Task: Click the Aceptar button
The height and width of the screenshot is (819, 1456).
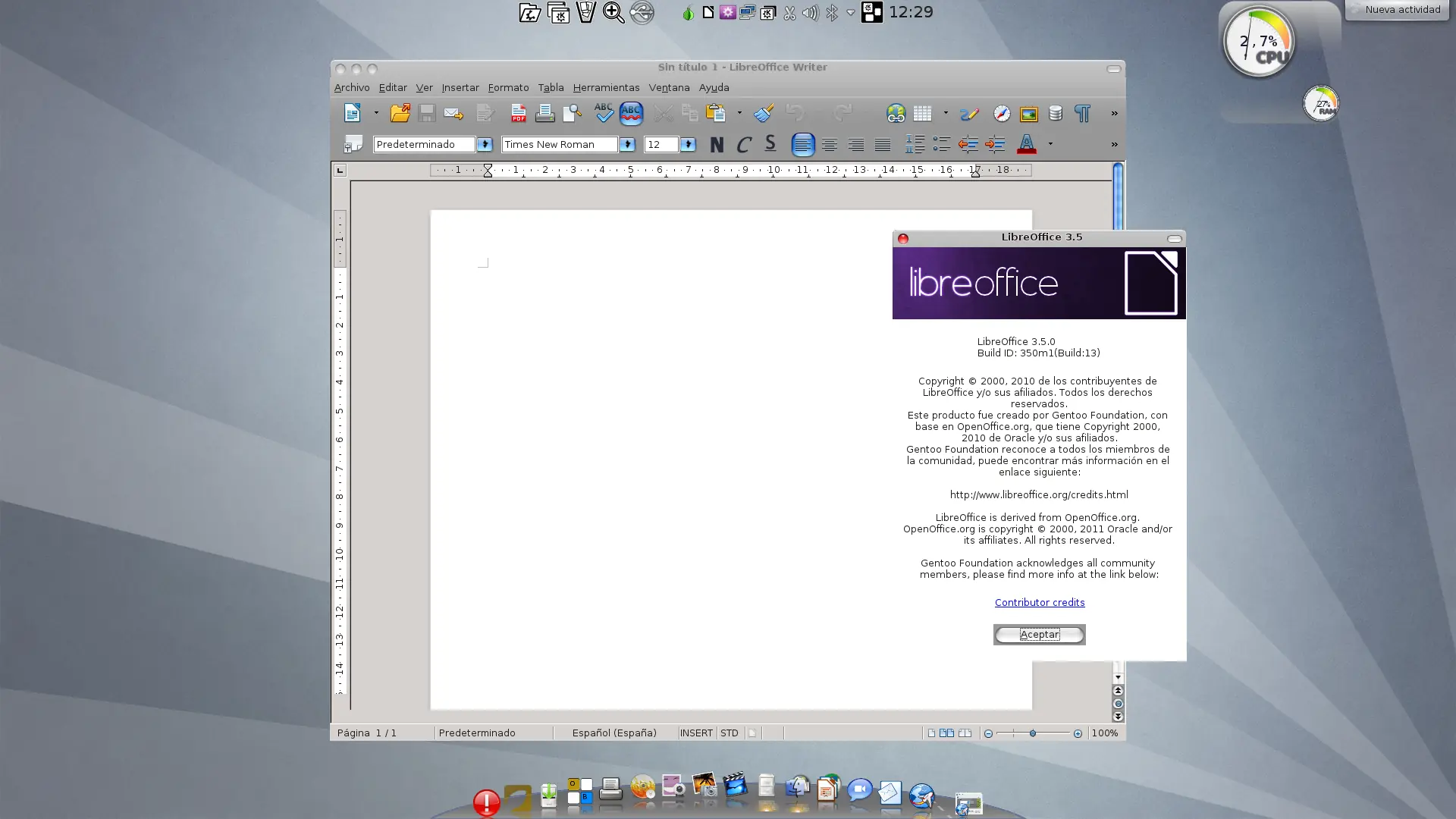Action: coord(1039,635)
